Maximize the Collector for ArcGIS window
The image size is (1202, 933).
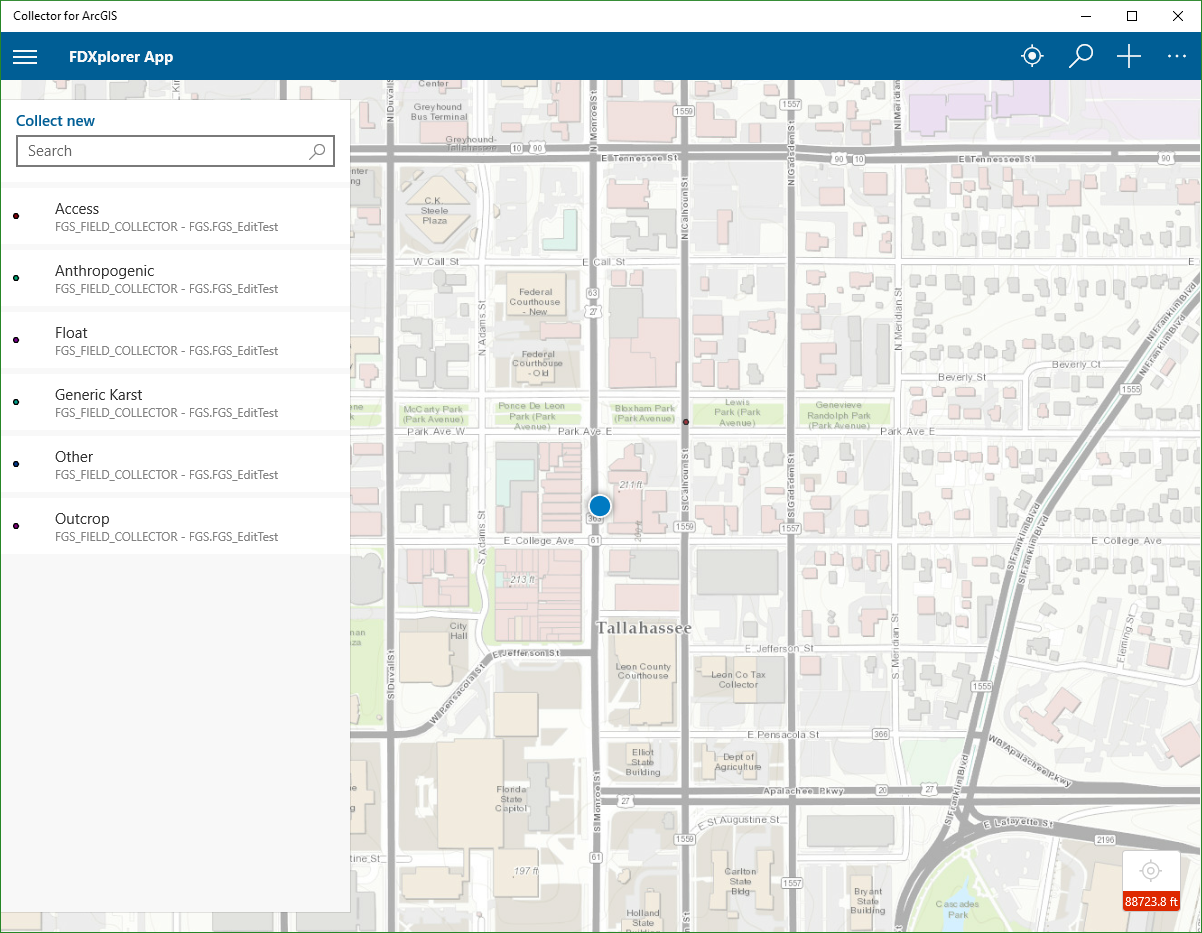(1132, 16)
